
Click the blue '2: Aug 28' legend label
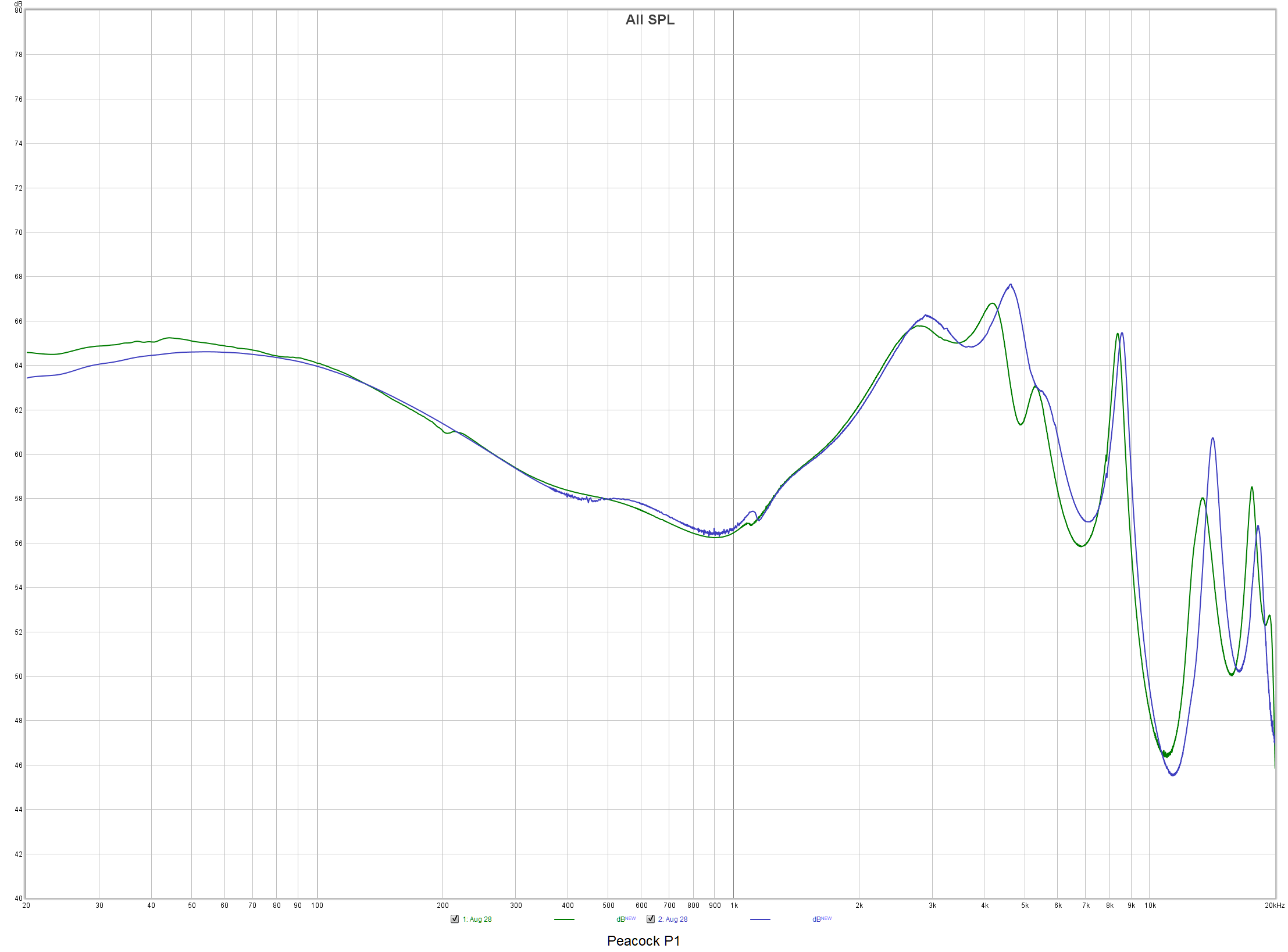673,919
